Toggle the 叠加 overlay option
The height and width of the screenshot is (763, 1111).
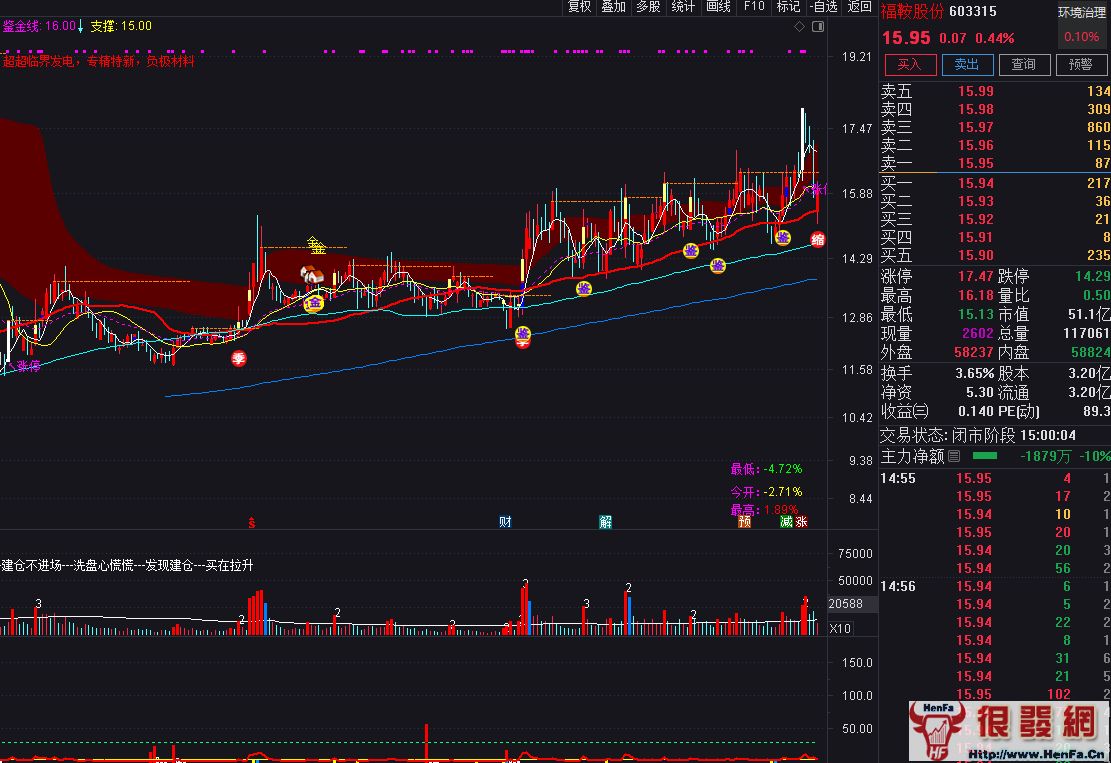[x=613, y=7]
